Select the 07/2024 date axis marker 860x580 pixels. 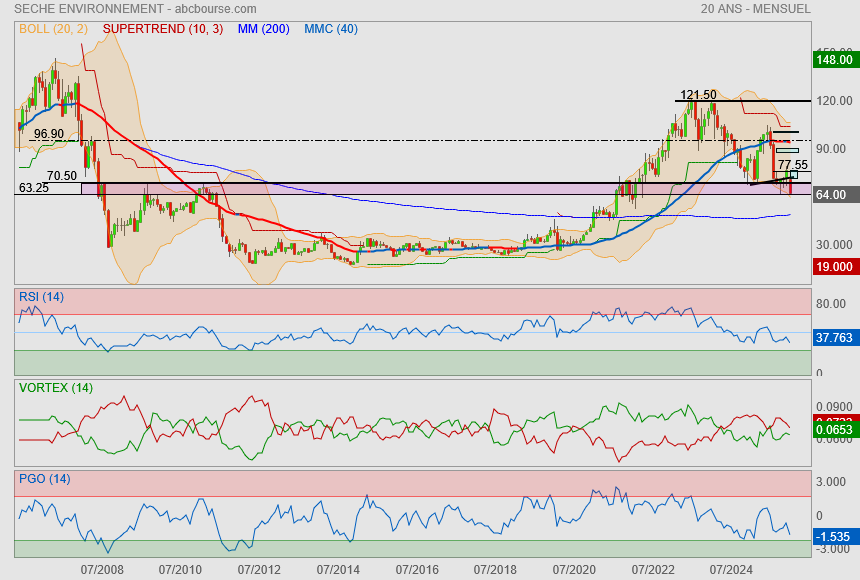(x=731, y=570)
